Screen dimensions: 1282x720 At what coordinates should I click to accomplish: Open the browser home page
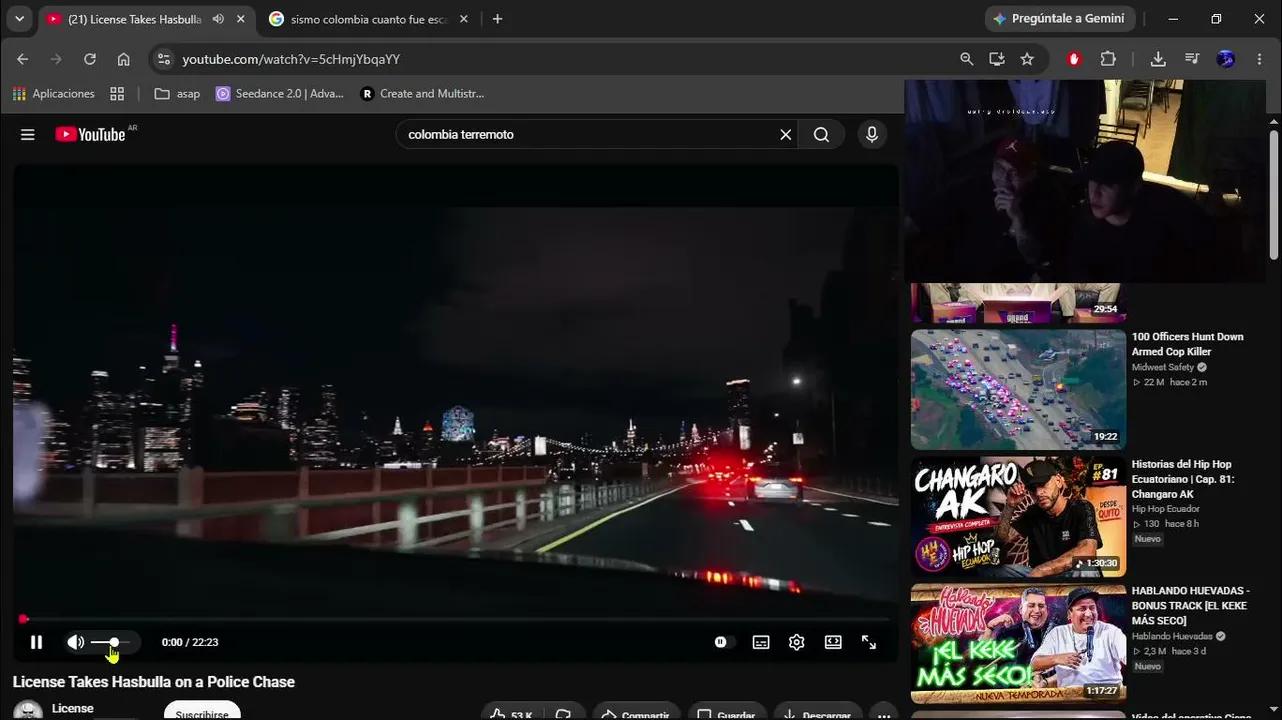click(124, 59)
